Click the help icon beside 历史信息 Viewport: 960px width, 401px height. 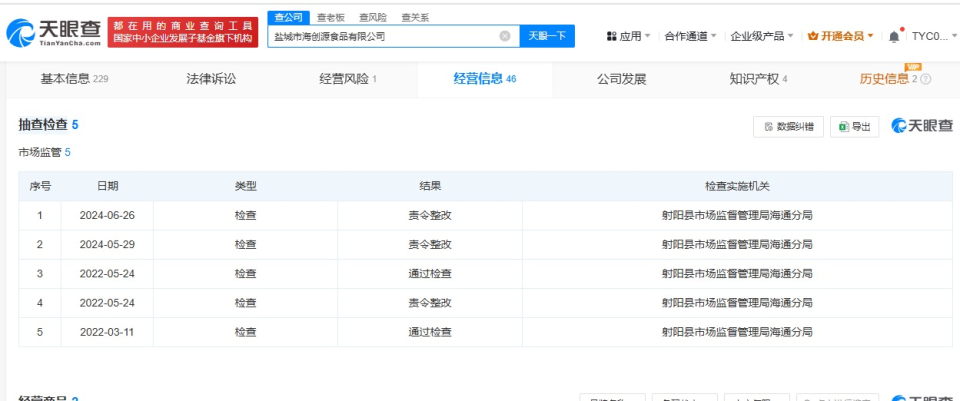click(925, 79)
